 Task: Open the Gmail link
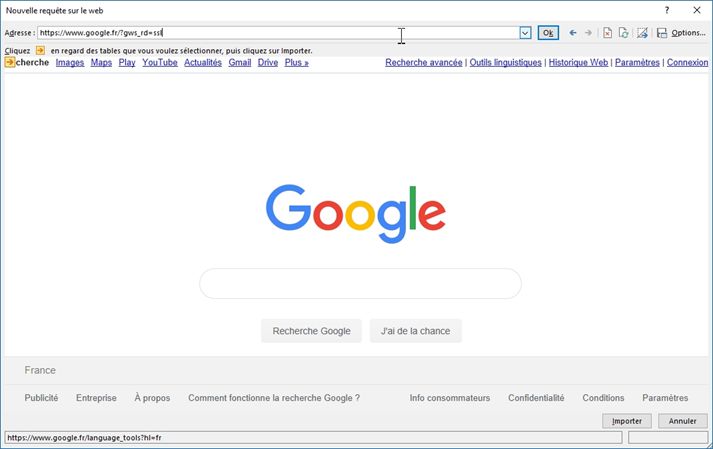[240, 62]
